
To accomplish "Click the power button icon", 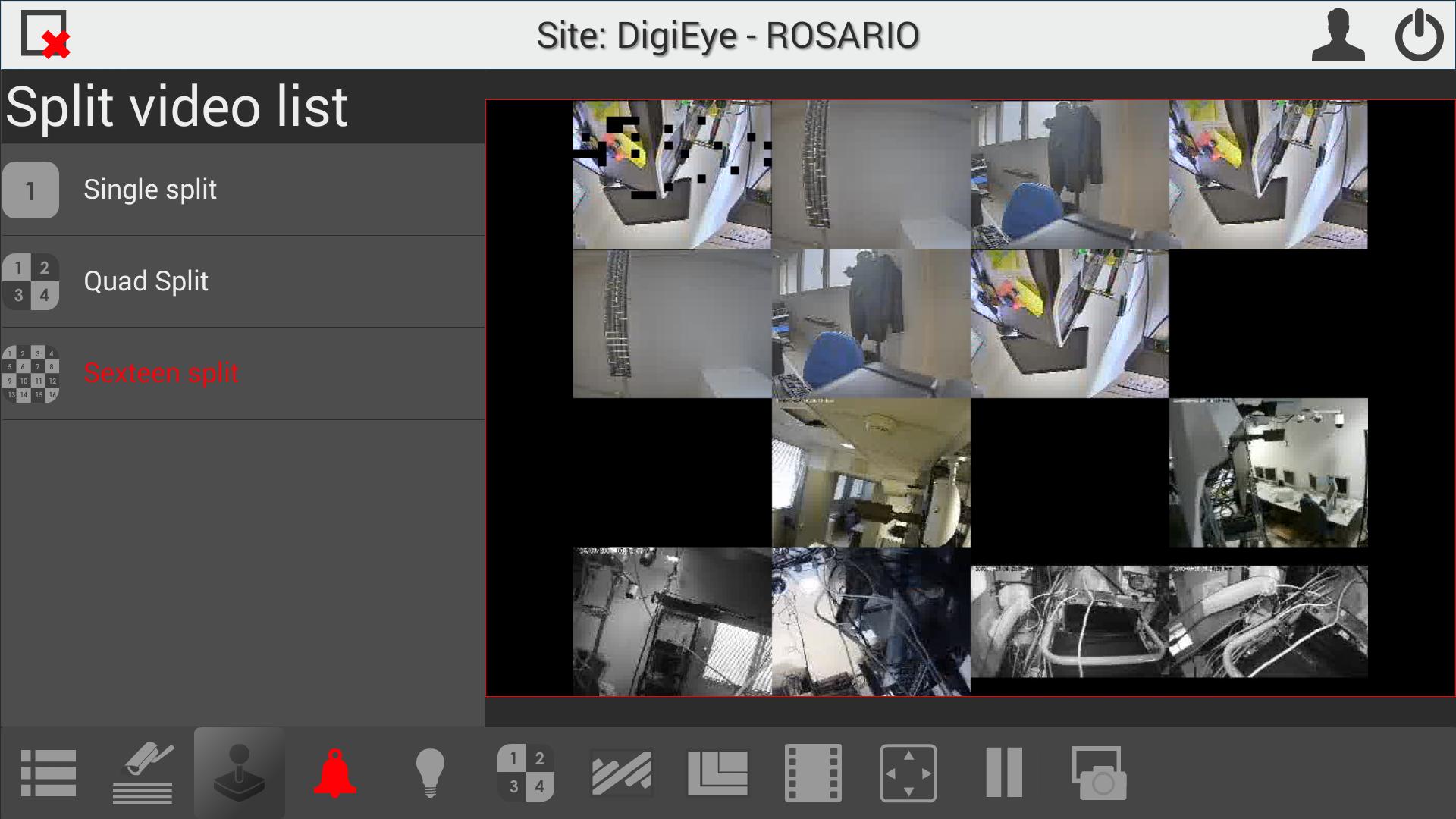I will pyautogui.click(x=1419, y=35).
